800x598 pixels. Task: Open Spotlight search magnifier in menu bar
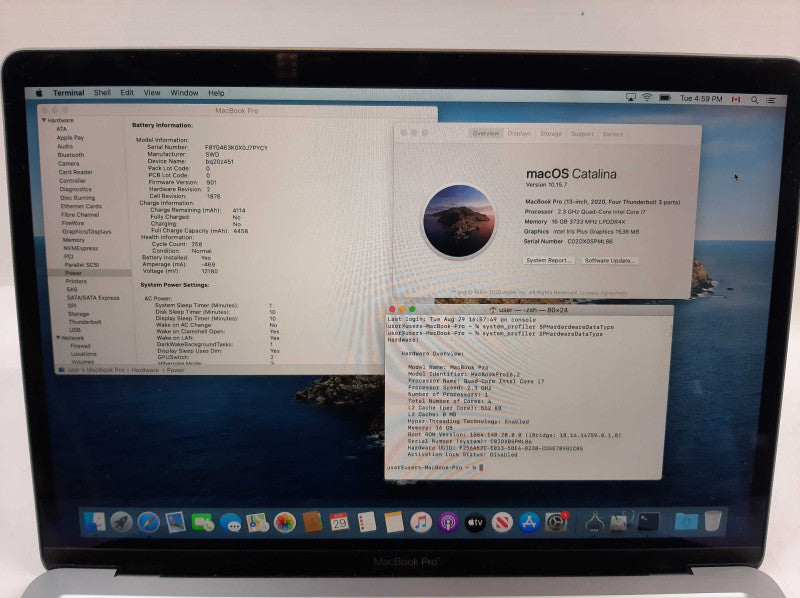(754, 100)
